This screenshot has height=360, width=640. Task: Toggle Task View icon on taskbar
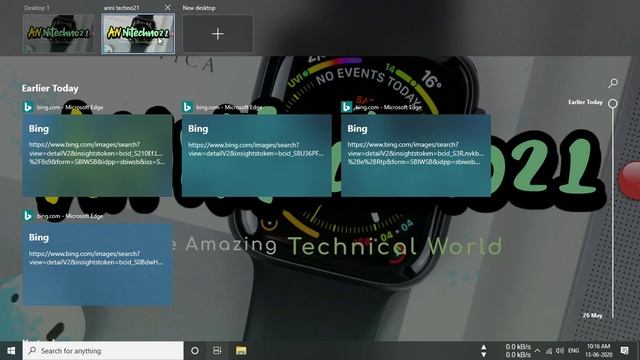coord(217,351)
